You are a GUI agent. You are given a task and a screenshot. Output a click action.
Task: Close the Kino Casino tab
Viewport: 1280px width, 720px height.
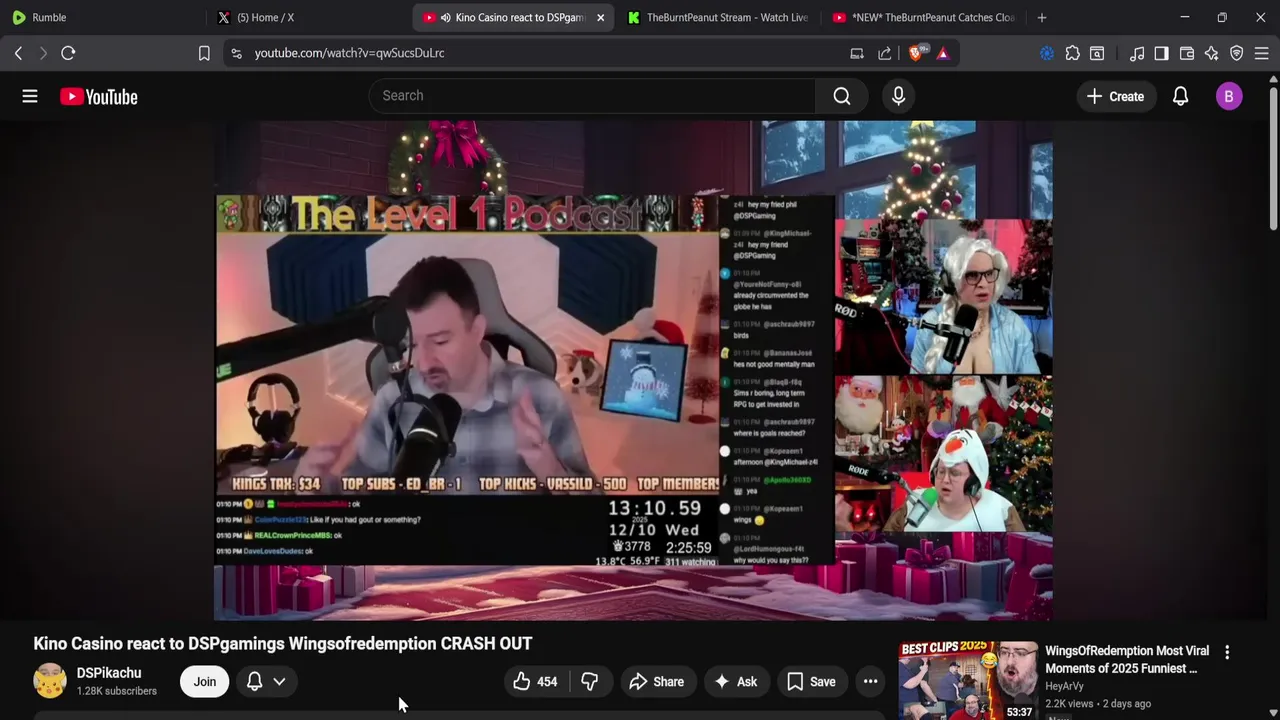[x=600, y=17]
